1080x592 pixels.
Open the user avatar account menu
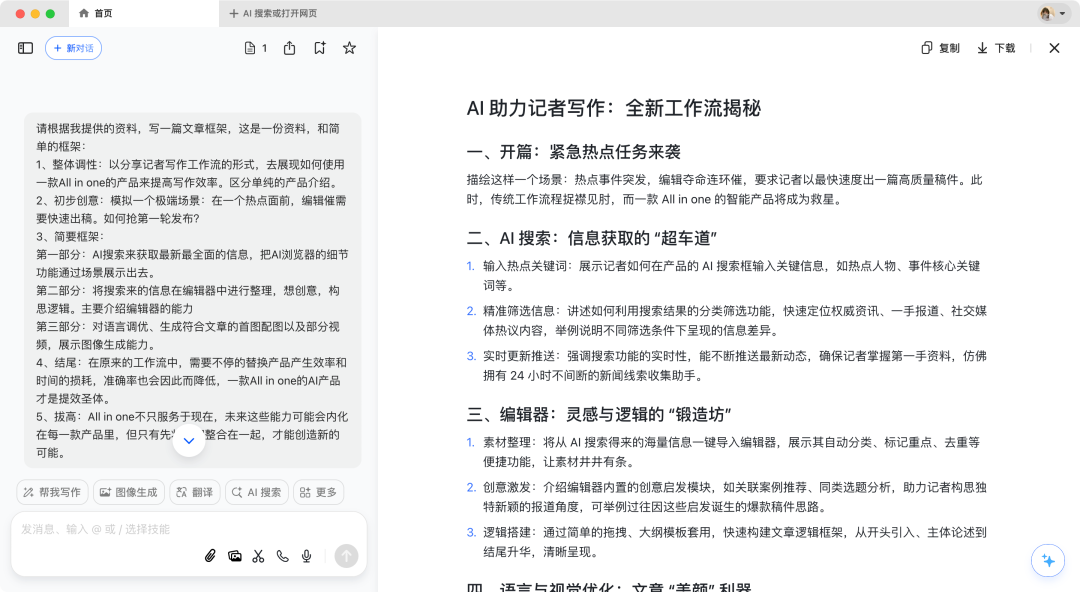point(1046,14)
